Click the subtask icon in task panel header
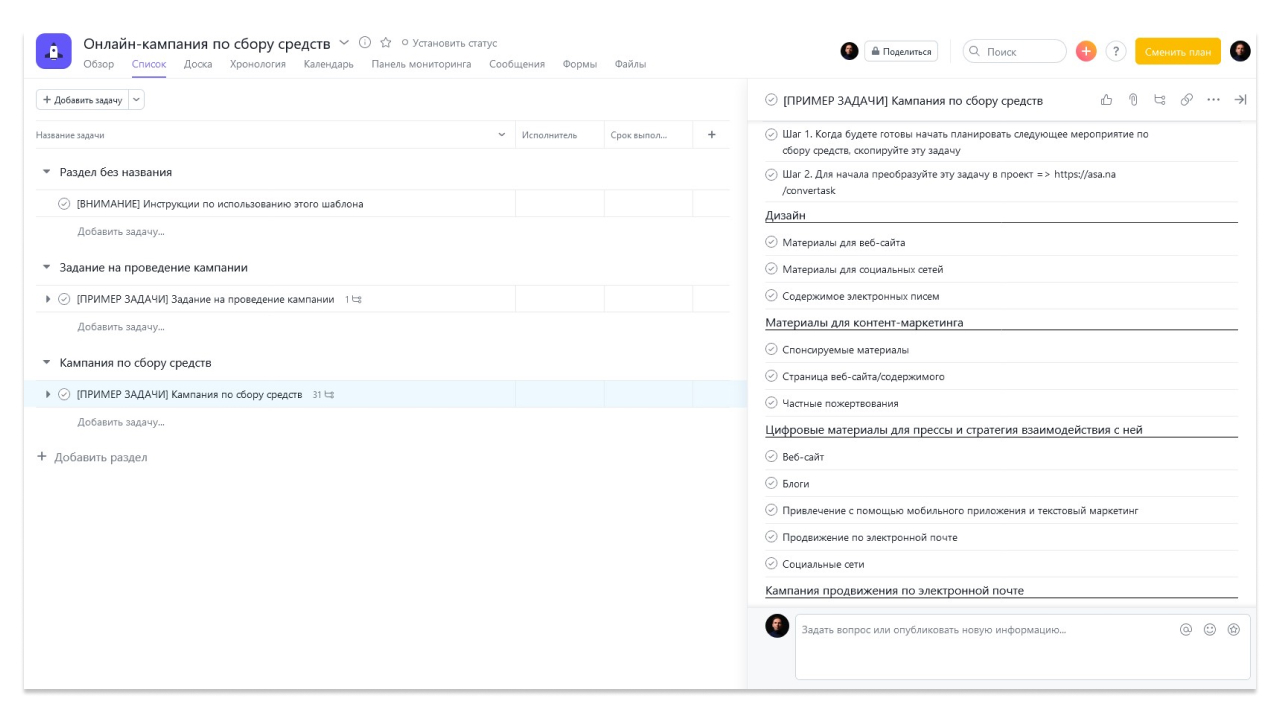 point(1160,100)
